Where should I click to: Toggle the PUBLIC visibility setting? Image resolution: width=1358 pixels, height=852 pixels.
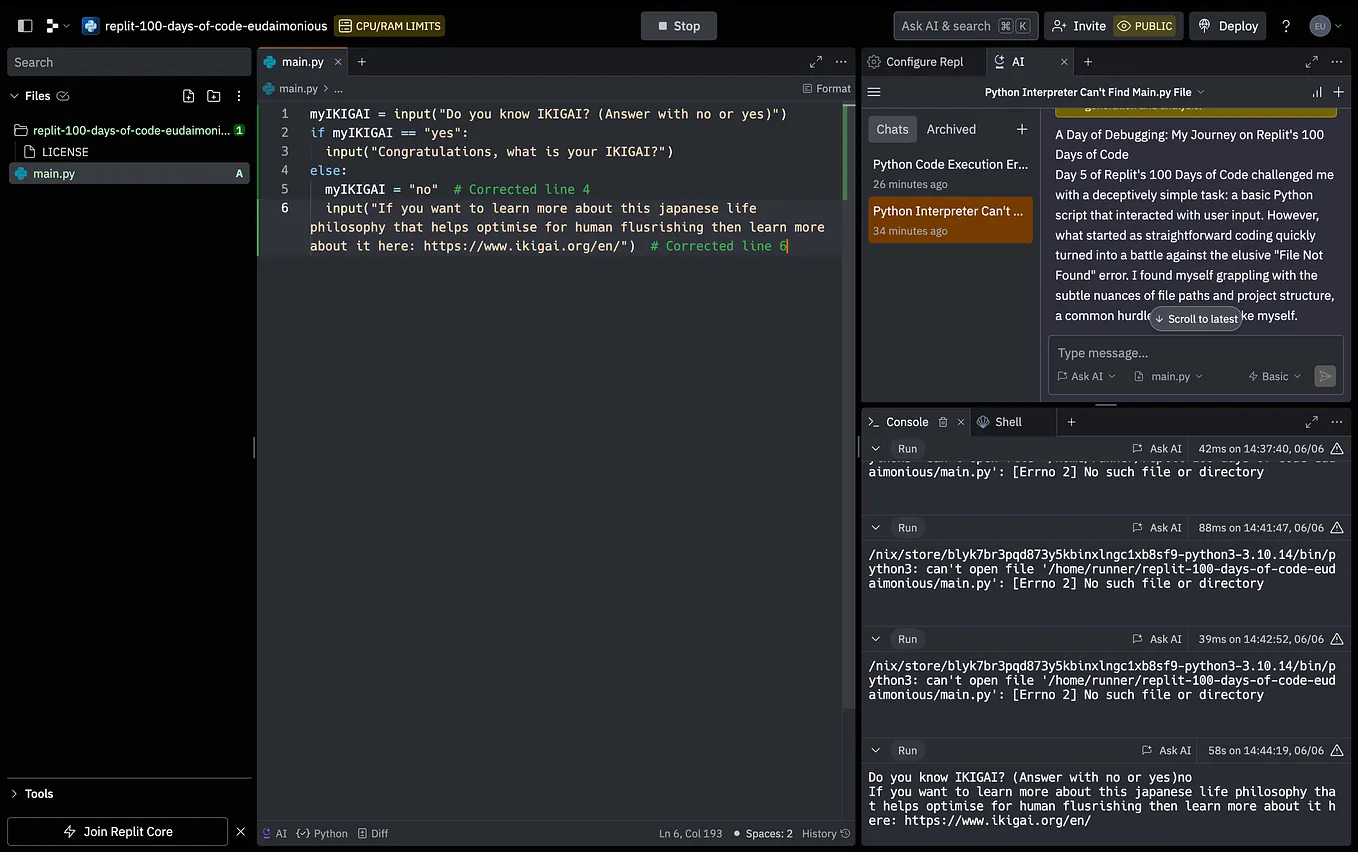[x=1144, y=26]
